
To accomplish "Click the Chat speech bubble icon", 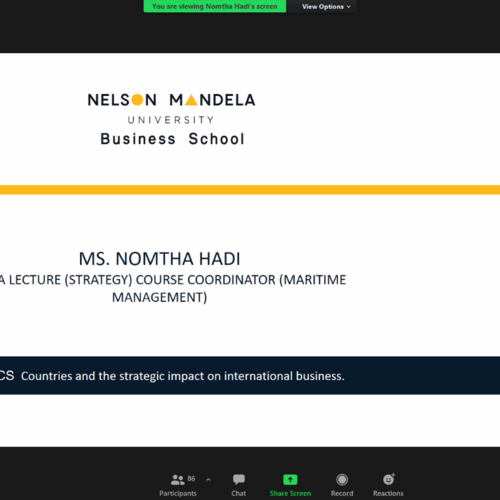I will (x=239, y=480).
